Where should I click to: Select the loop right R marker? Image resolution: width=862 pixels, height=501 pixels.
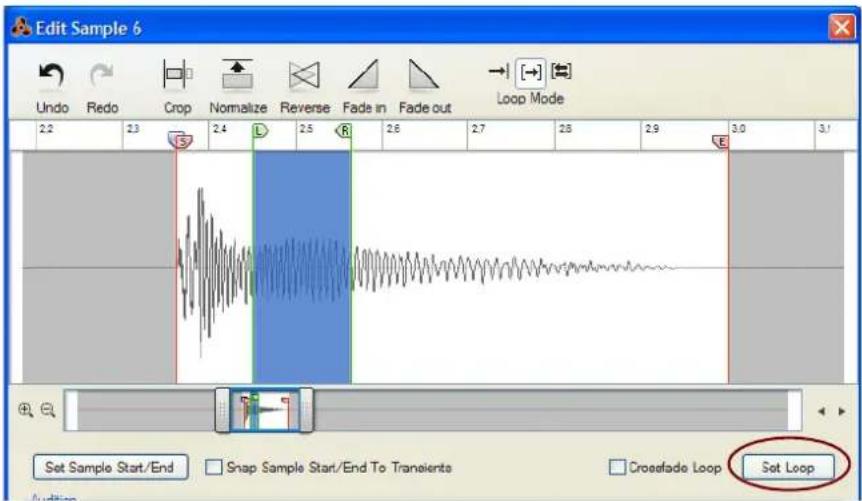tap(344, 131)
